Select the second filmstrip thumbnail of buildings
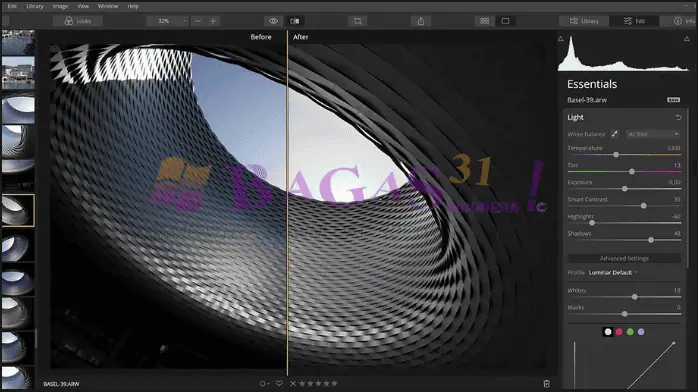 tap(18, 73)
